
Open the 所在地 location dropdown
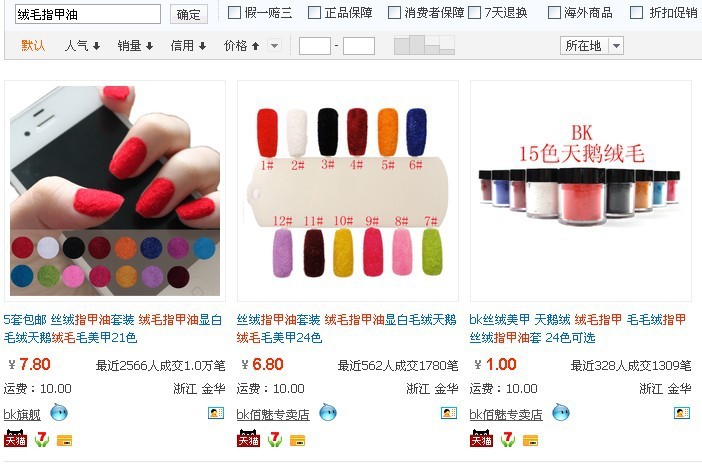(591, 46)
